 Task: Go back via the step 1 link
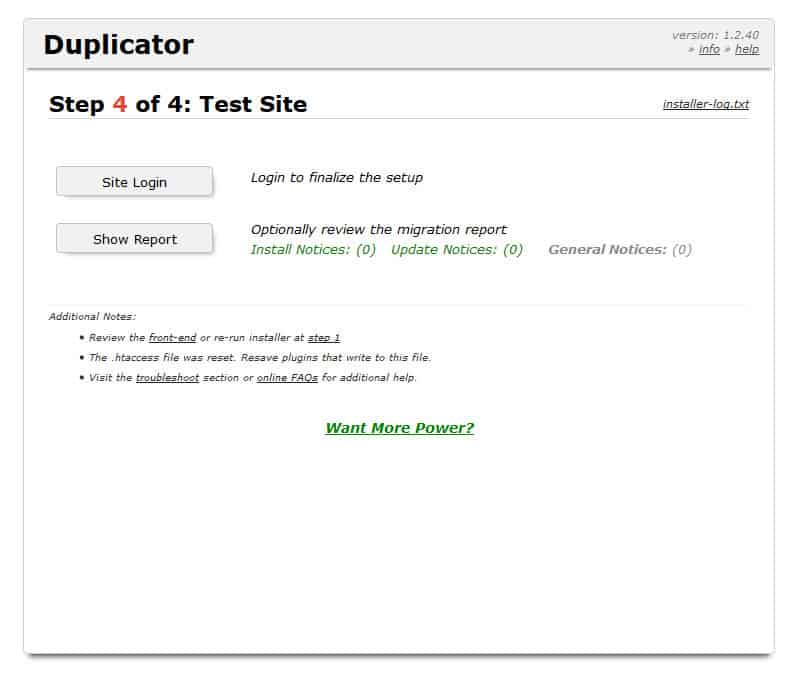tap(324, 337)
